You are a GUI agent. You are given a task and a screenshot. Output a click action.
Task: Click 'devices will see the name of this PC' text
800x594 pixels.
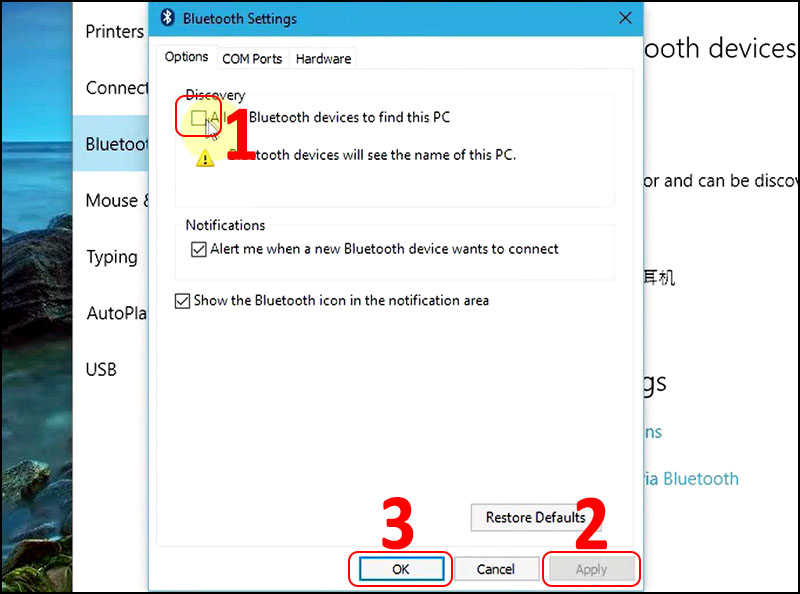pos(405,155)
